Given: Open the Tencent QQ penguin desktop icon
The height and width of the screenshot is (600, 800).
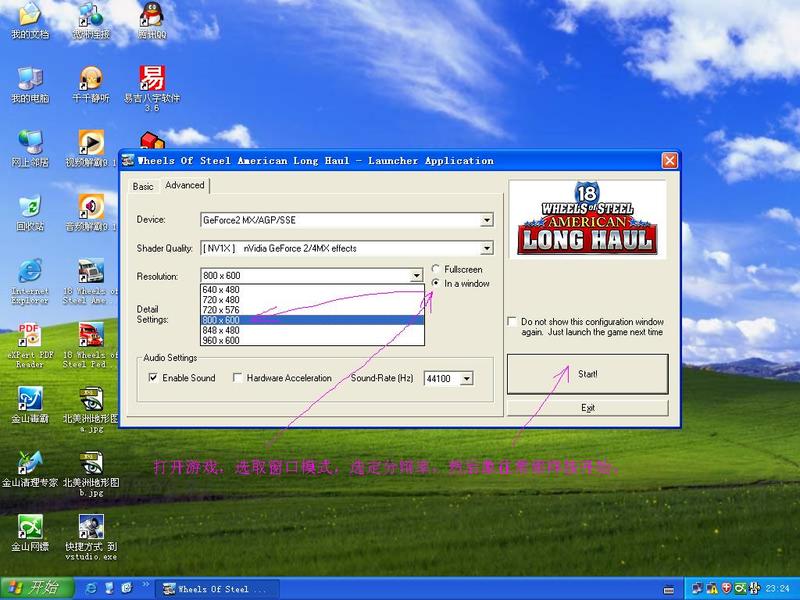Looking at the screenshot, I should tap(152, 15).
